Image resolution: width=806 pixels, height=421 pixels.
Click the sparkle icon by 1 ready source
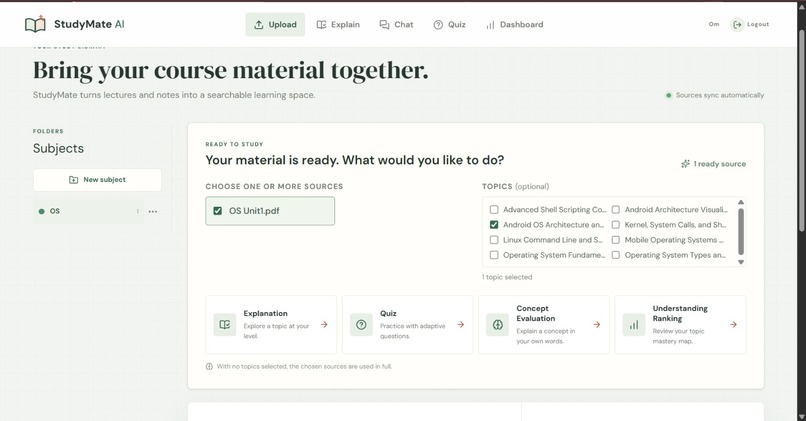click(685, 164)
